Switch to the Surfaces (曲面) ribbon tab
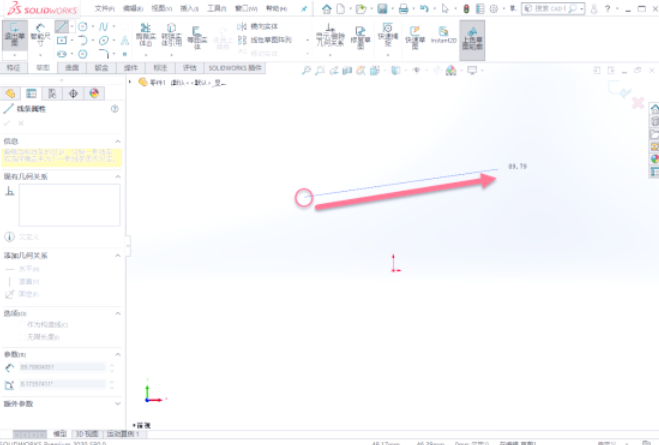The height and width of the screenshot is (445, 659). [72, 68]
